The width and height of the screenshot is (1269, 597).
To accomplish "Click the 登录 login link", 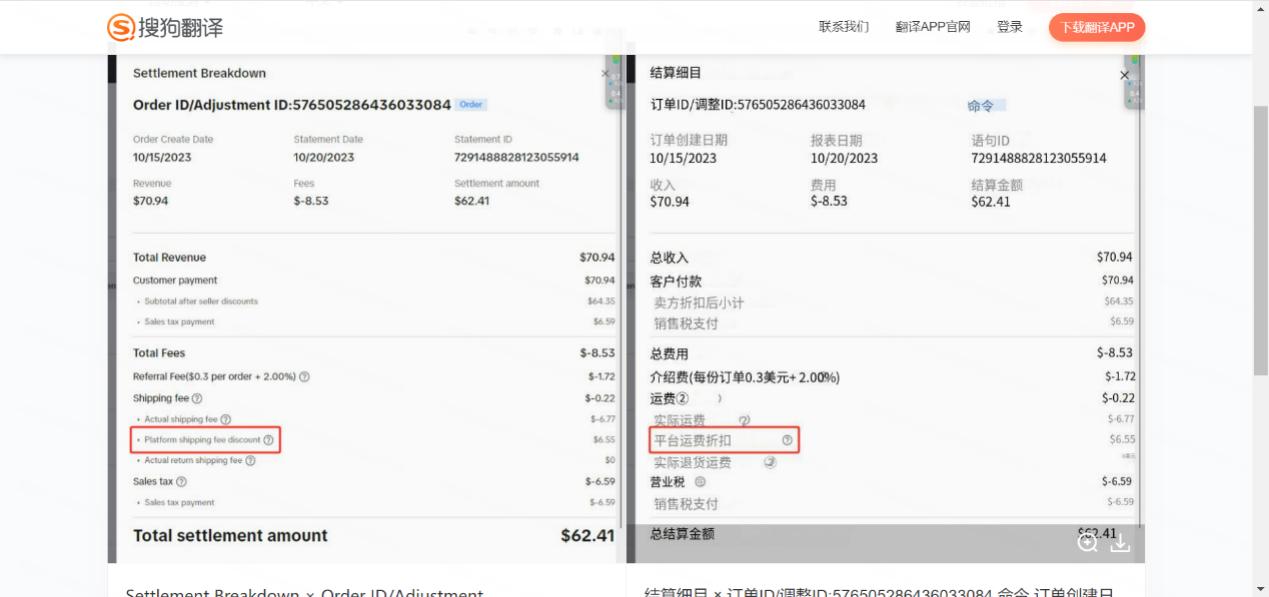I will [x=1010, y=27].
